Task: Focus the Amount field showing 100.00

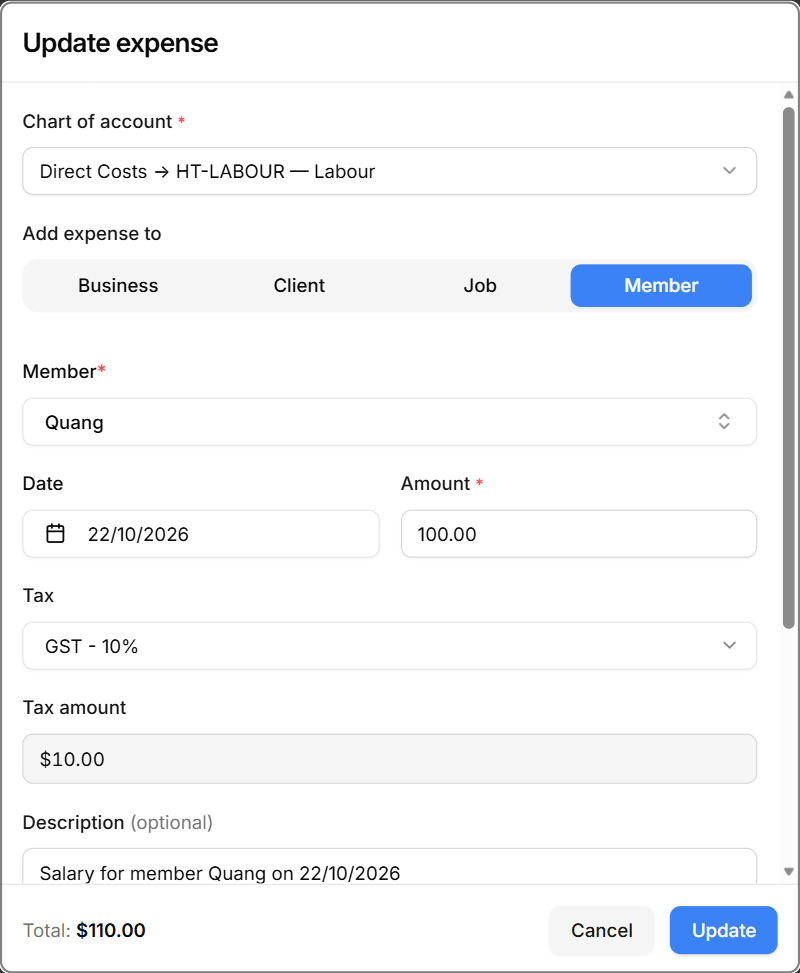Action: pyautogui.click(x=578, y=534)
